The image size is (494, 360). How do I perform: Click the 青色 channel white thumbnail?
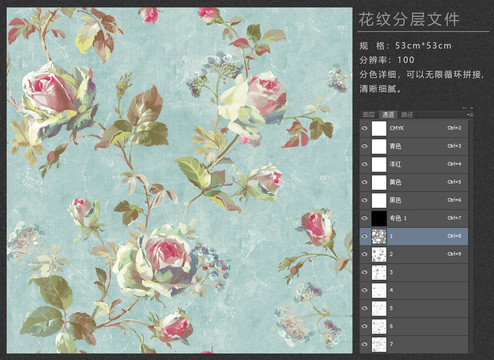[x=379, y=146]
